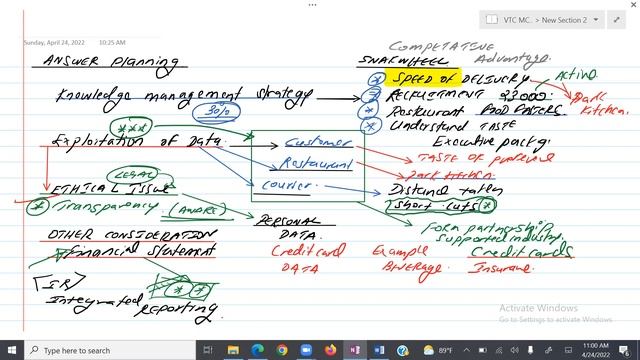Open the Wi-Fi network icon in the tray
The image size is (640, 360).
point(499,350)
